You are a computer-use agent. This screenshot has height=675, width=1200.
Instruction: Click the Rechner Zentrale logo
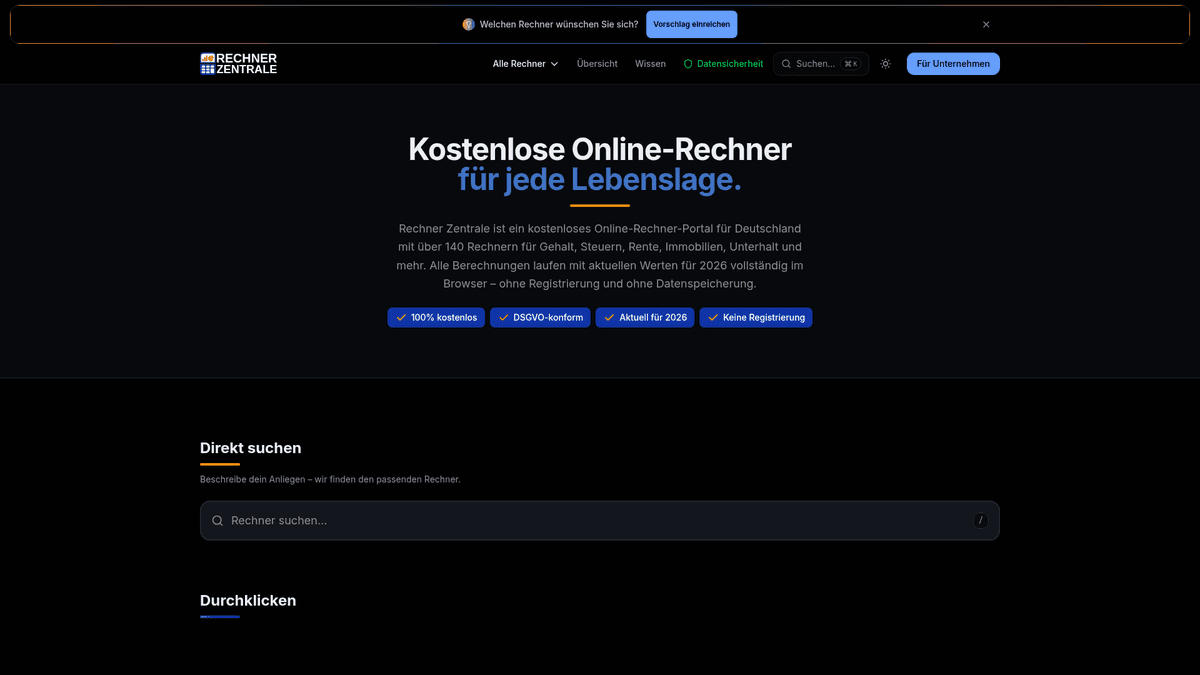[x=238, y=64]
